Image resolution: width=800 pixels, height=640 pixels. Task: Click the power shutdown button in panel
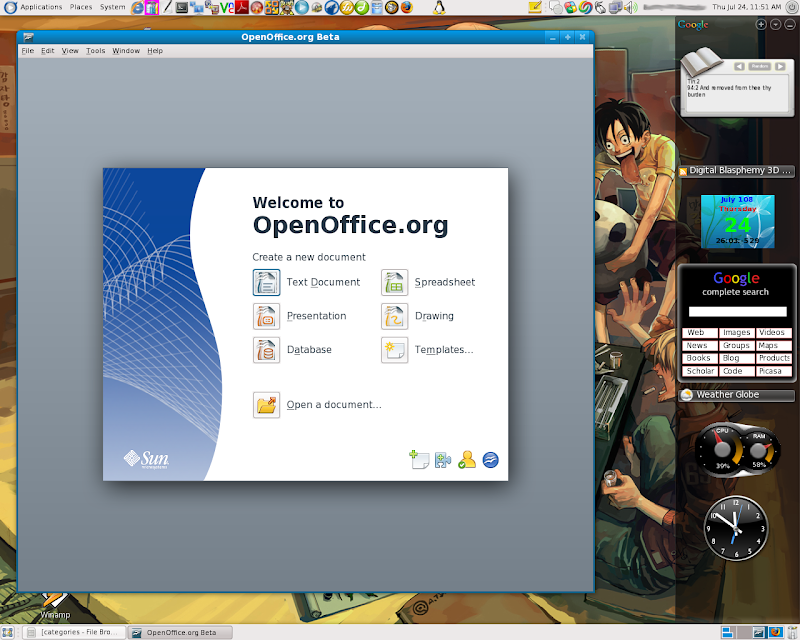792,7
